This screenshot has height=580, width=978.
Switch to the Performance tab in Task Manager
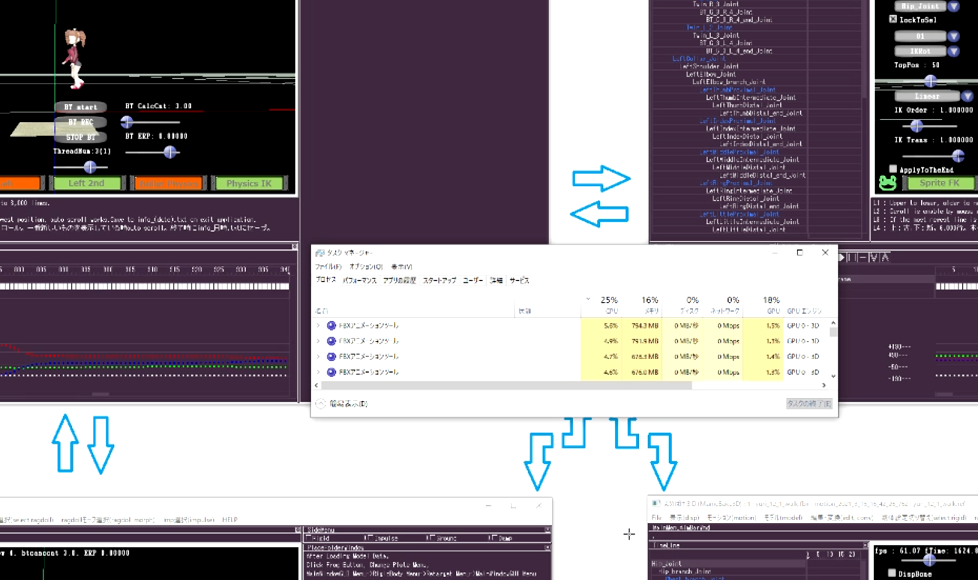click(359, 281)
